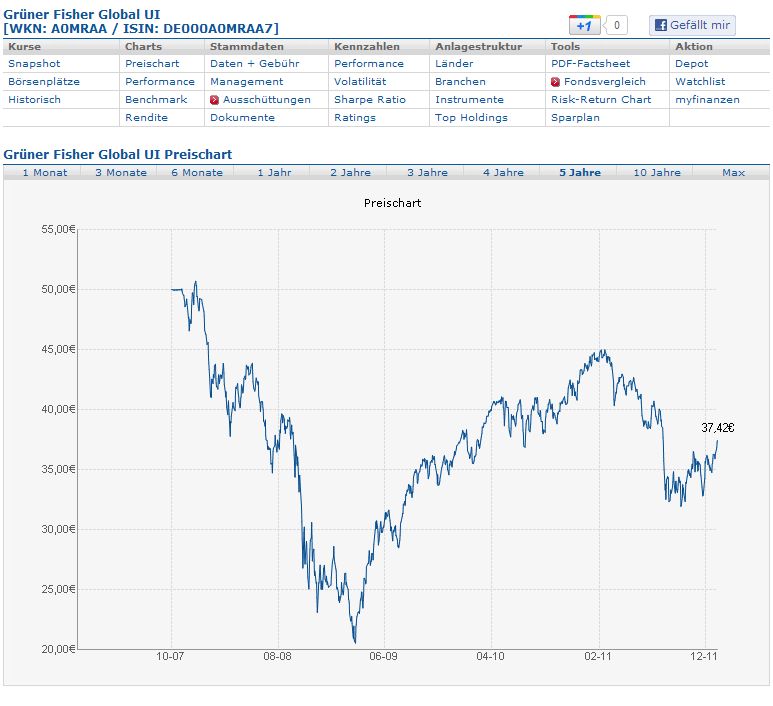Open the Börsenplätze link
The width and height of the screenshot is (773, 706).
44,82
